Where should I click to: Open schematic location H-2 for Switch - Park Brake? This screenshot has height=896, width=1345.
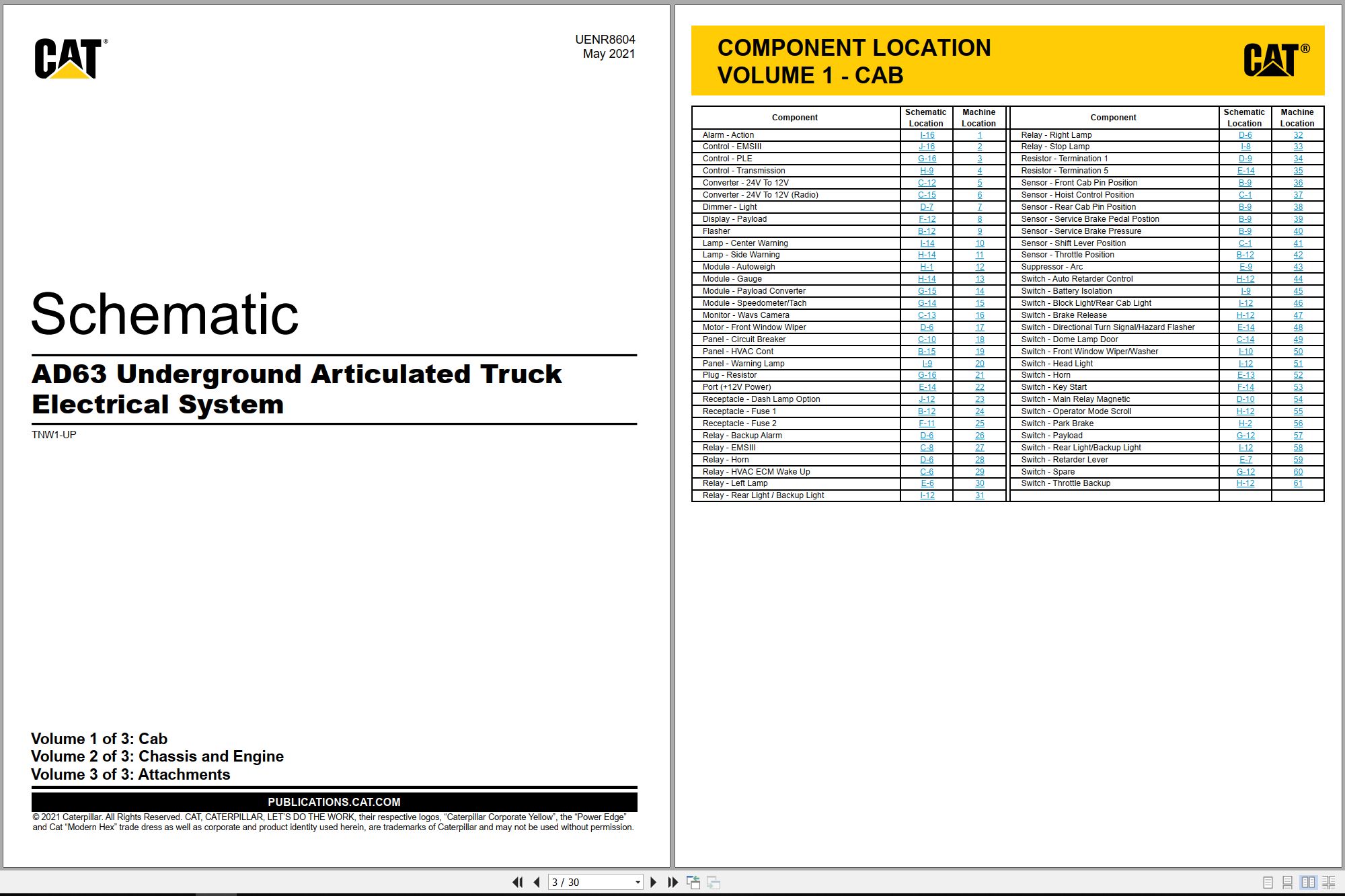[x=1245, y=423]
